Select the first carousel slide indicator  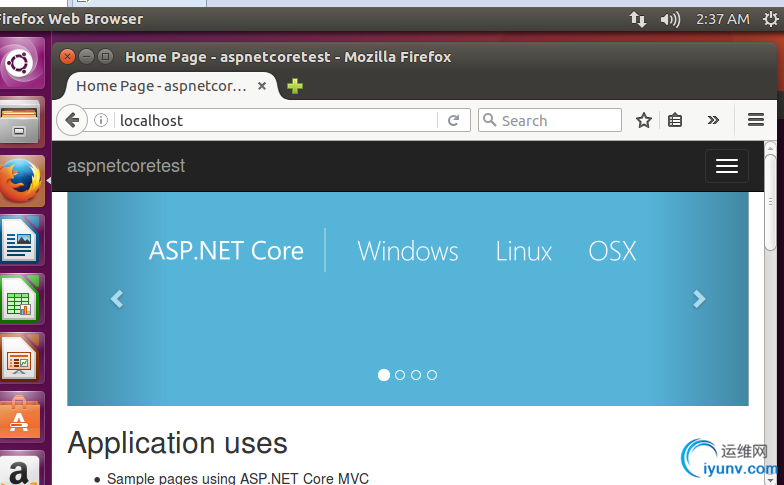point(384,375)
